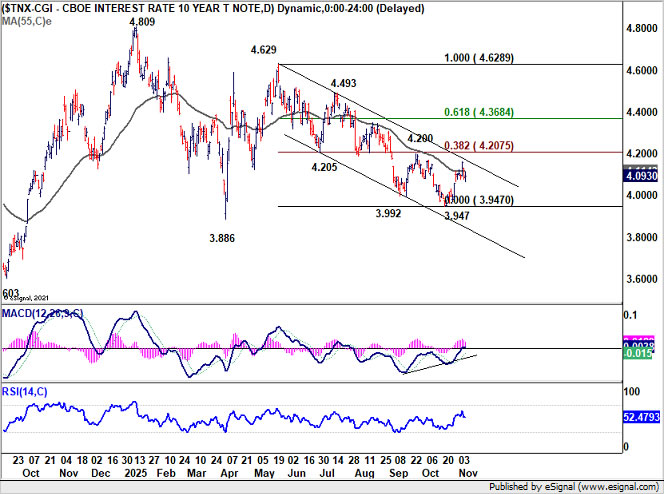
Task: Click the 4.809 peak price label
Action: point(142,22)
